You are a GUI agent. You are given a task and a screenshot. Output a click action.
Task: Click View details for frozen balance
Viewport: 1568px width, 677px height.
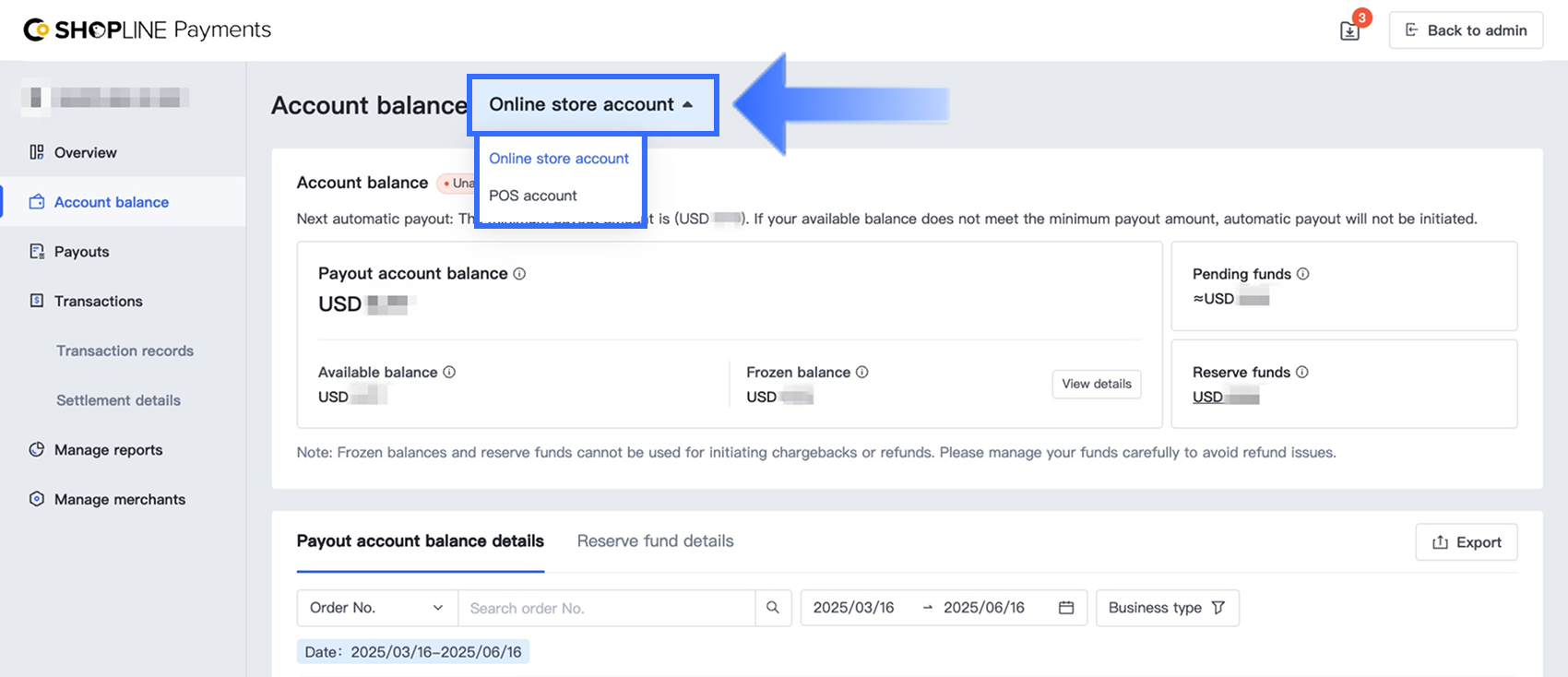tap(1096, 384)
